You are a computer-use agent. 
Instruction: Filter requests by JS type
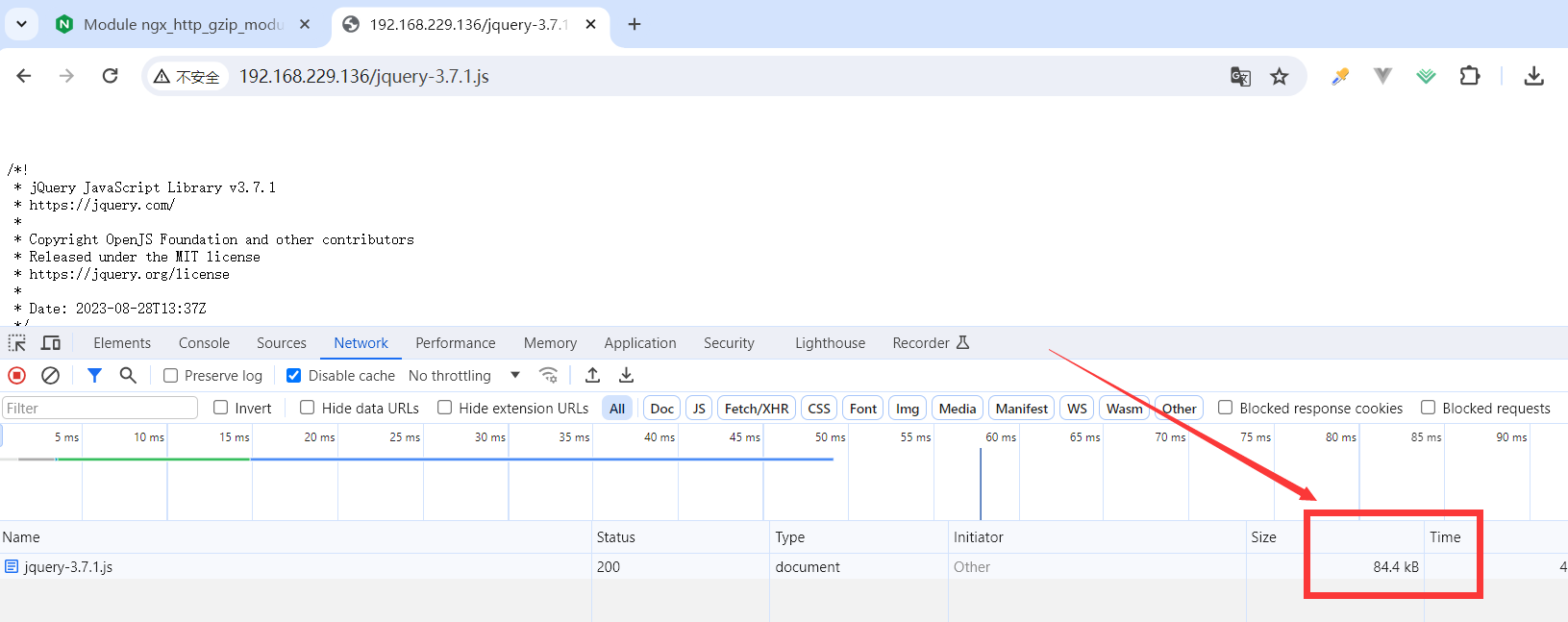699,409
